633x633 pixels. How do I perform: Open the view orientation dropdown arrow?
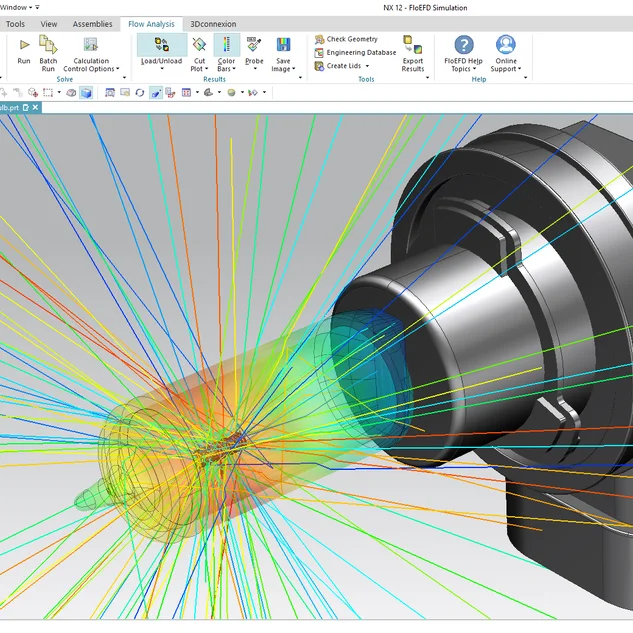click(x=220, y=92)
